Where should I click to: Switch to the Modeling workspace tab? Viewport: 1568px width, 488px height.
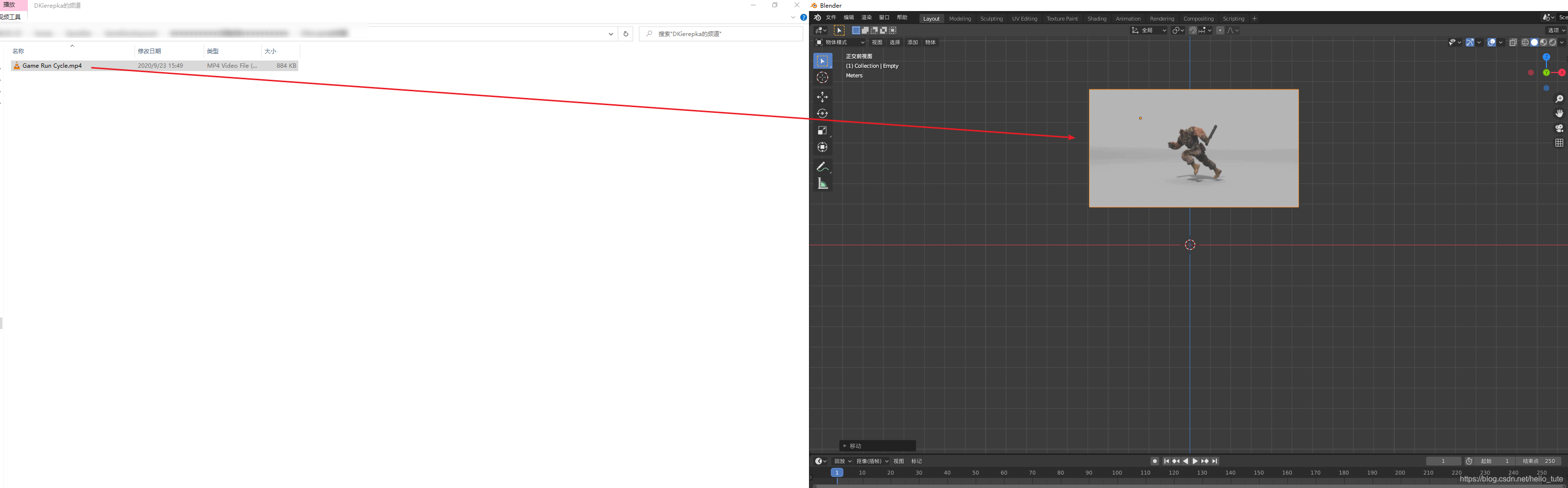click(x=960, y=19)
